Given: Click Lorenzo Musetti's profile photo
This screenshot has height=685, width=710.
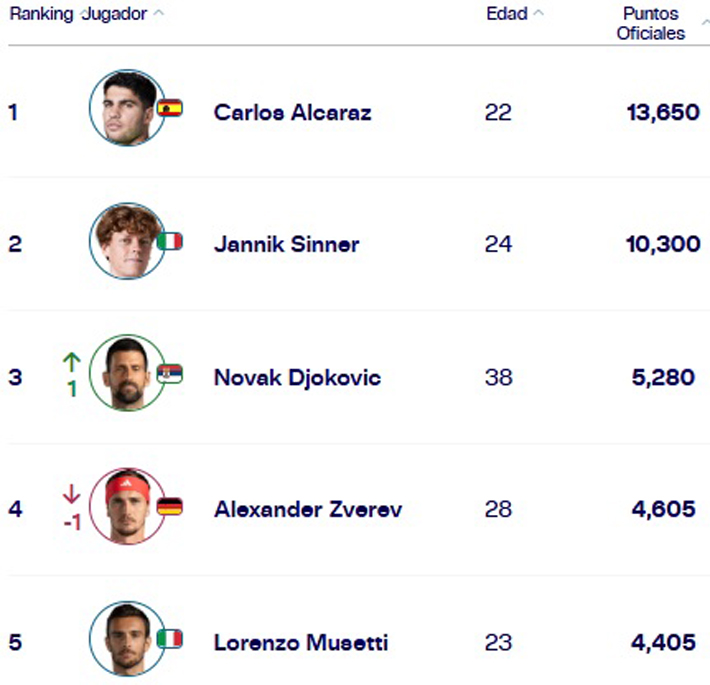Looking at the screenshot, I should [126, 638].
